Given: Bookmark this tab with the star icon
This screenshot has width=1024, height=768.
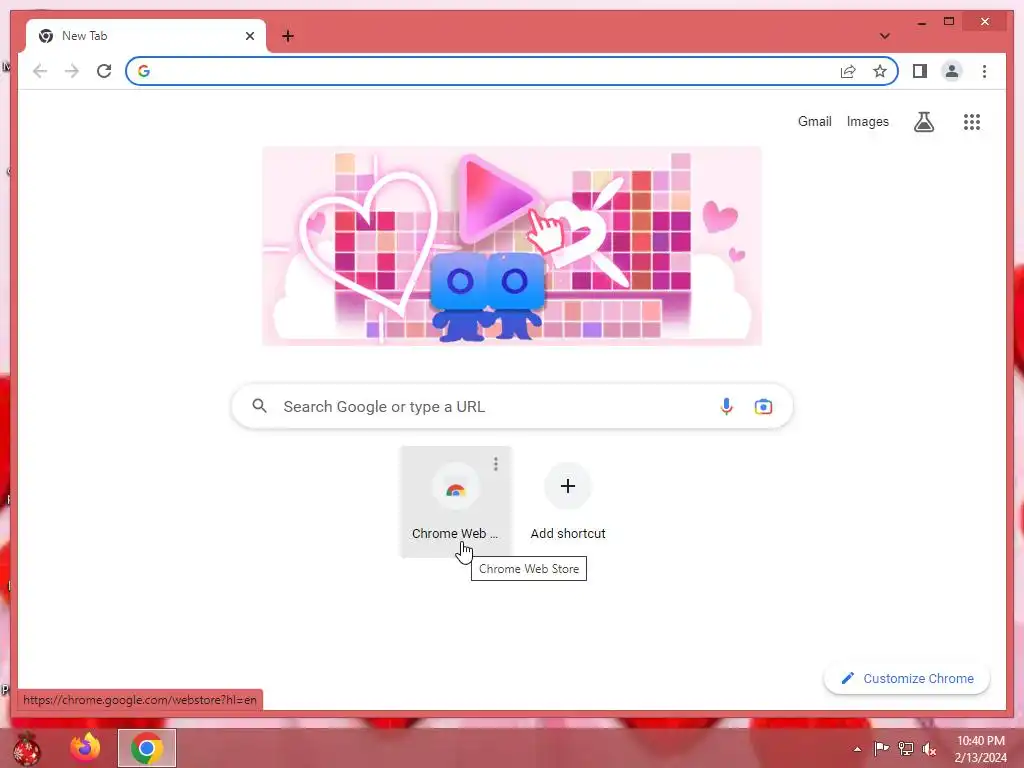Looking at the screenshot, I should coord(880,71).
